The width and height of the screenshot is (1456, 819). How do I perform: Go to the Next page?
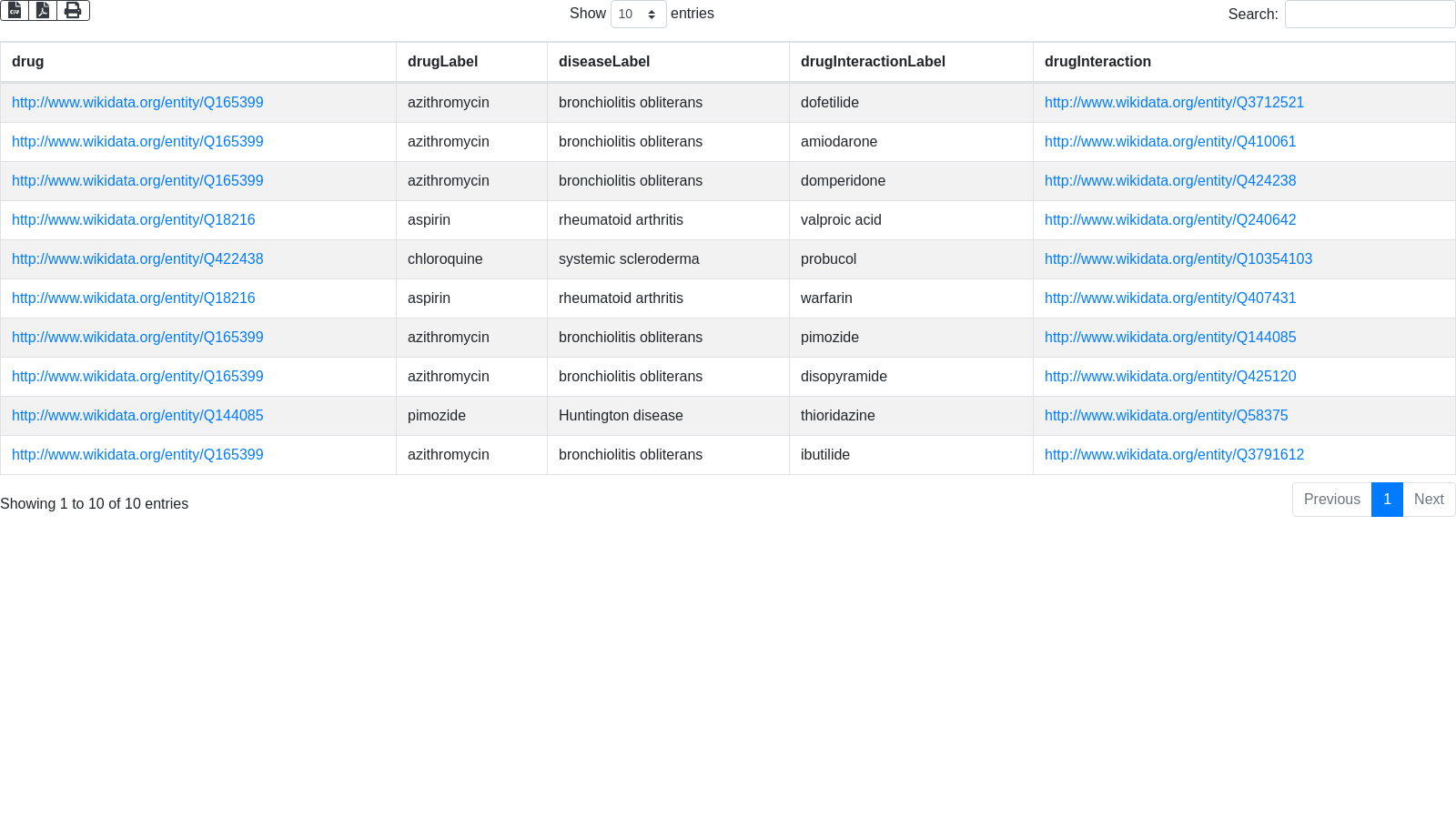1429,500
